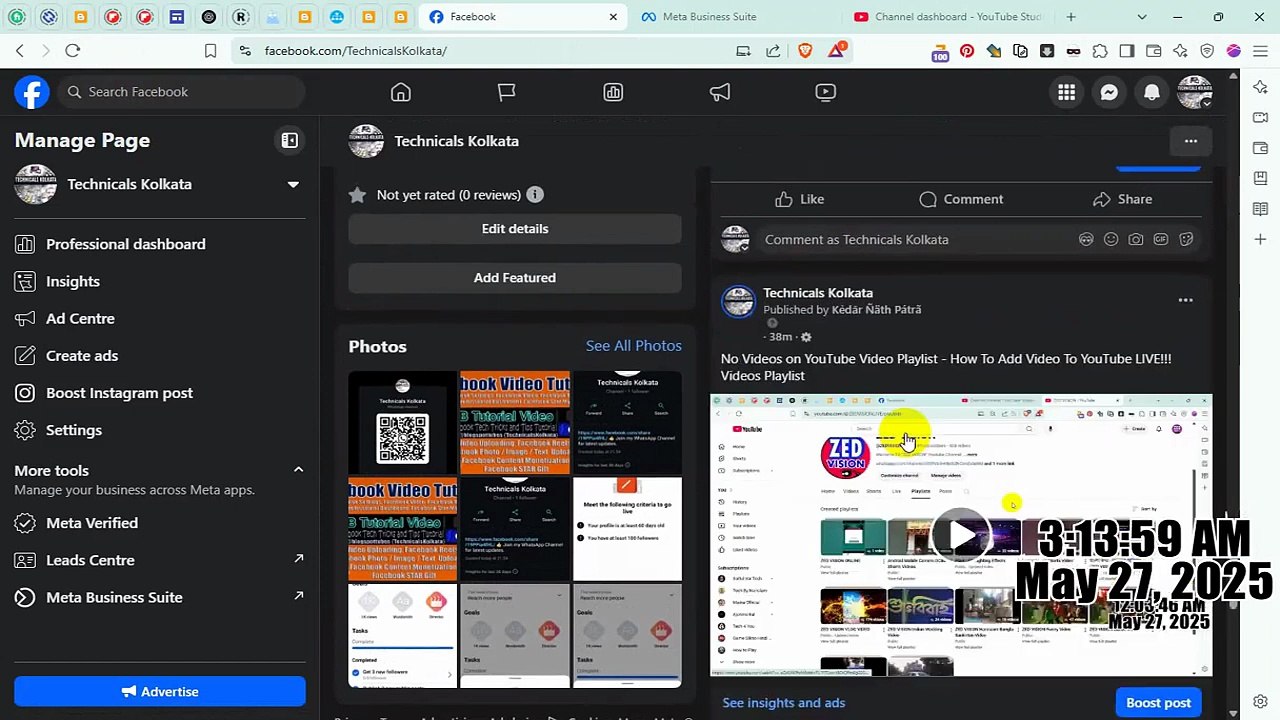Image resolution: width=1280 pixels, height=720 pixels.
Task: Open the account profile picture menu
Action: [1195, 92]
